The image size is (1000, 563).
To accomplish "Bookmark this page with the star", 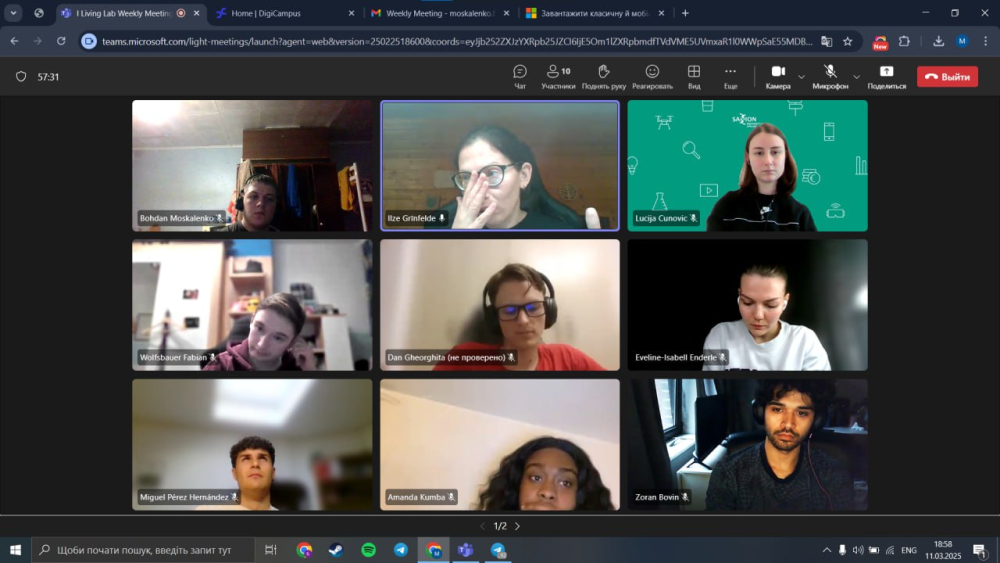I will click(x=848, y=41).
